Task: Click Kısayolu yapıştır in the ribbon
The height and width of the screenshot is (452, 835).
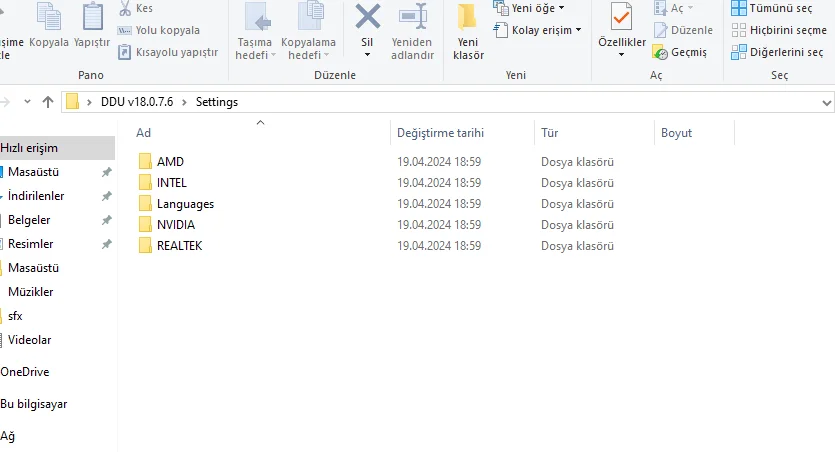Action: 168,52
